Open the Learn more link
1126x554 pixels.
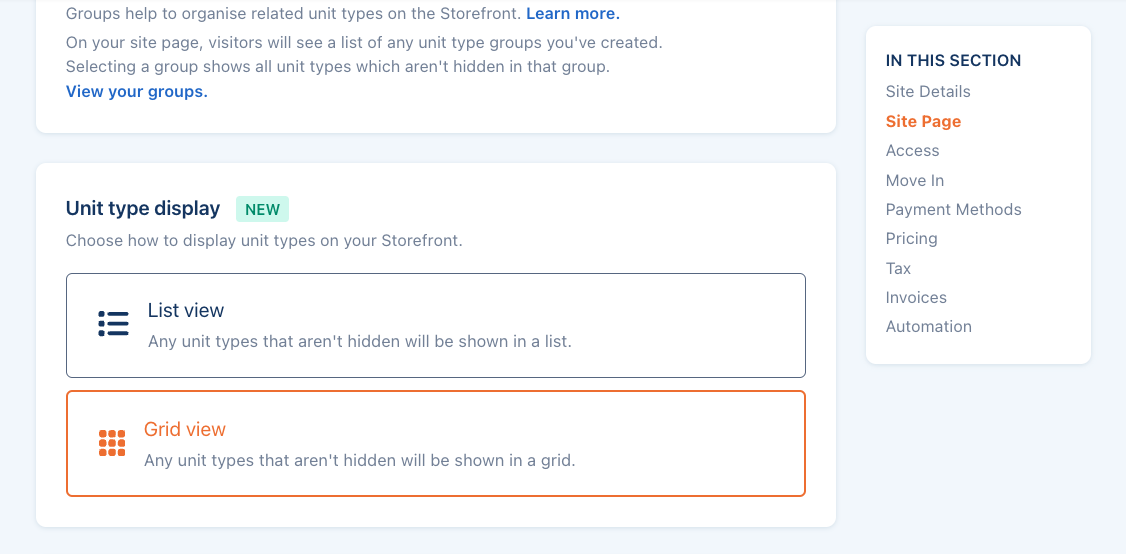tap(573, 14)
